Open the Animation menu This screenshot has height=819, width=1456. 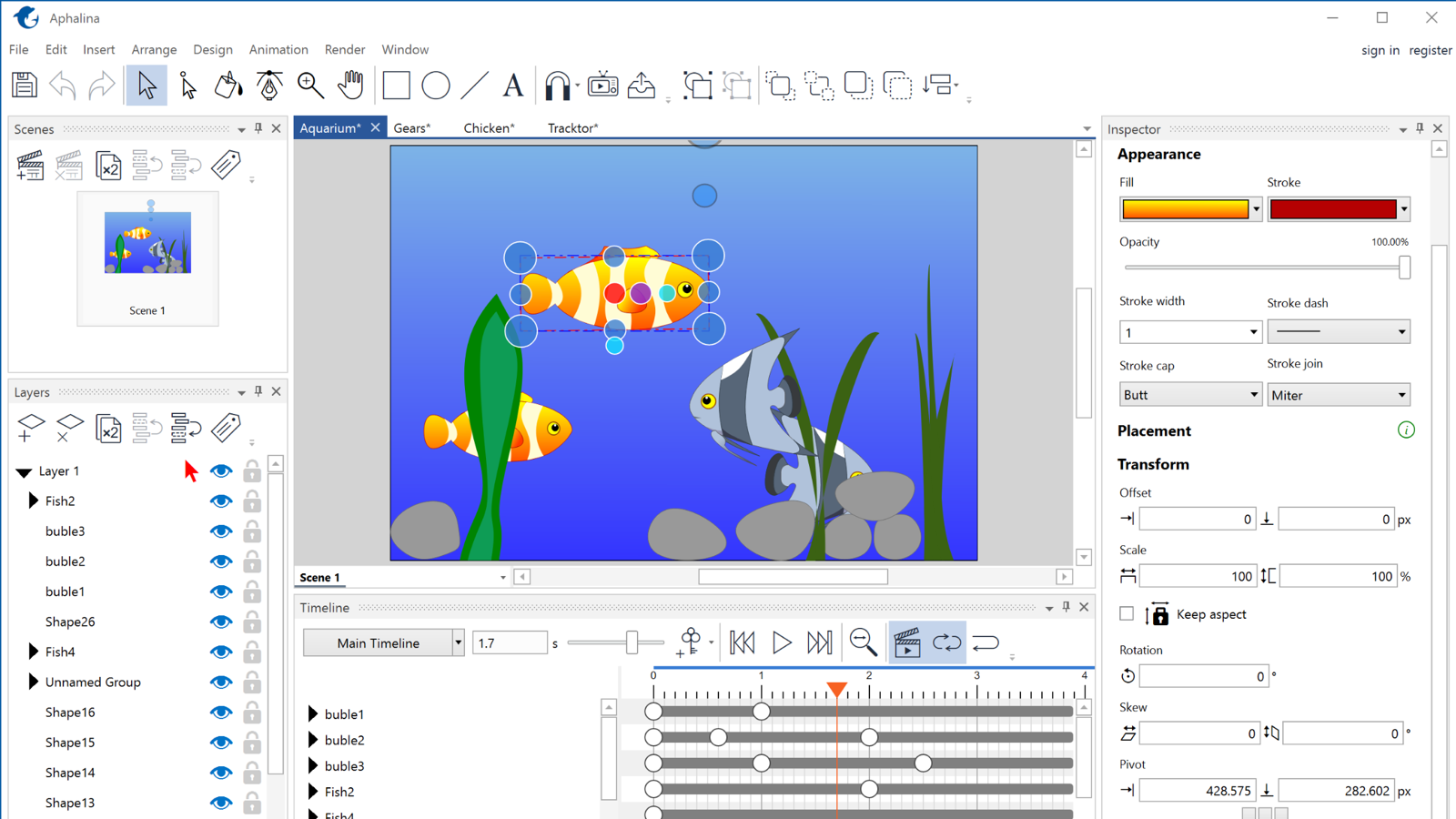(x=278, y=49)
